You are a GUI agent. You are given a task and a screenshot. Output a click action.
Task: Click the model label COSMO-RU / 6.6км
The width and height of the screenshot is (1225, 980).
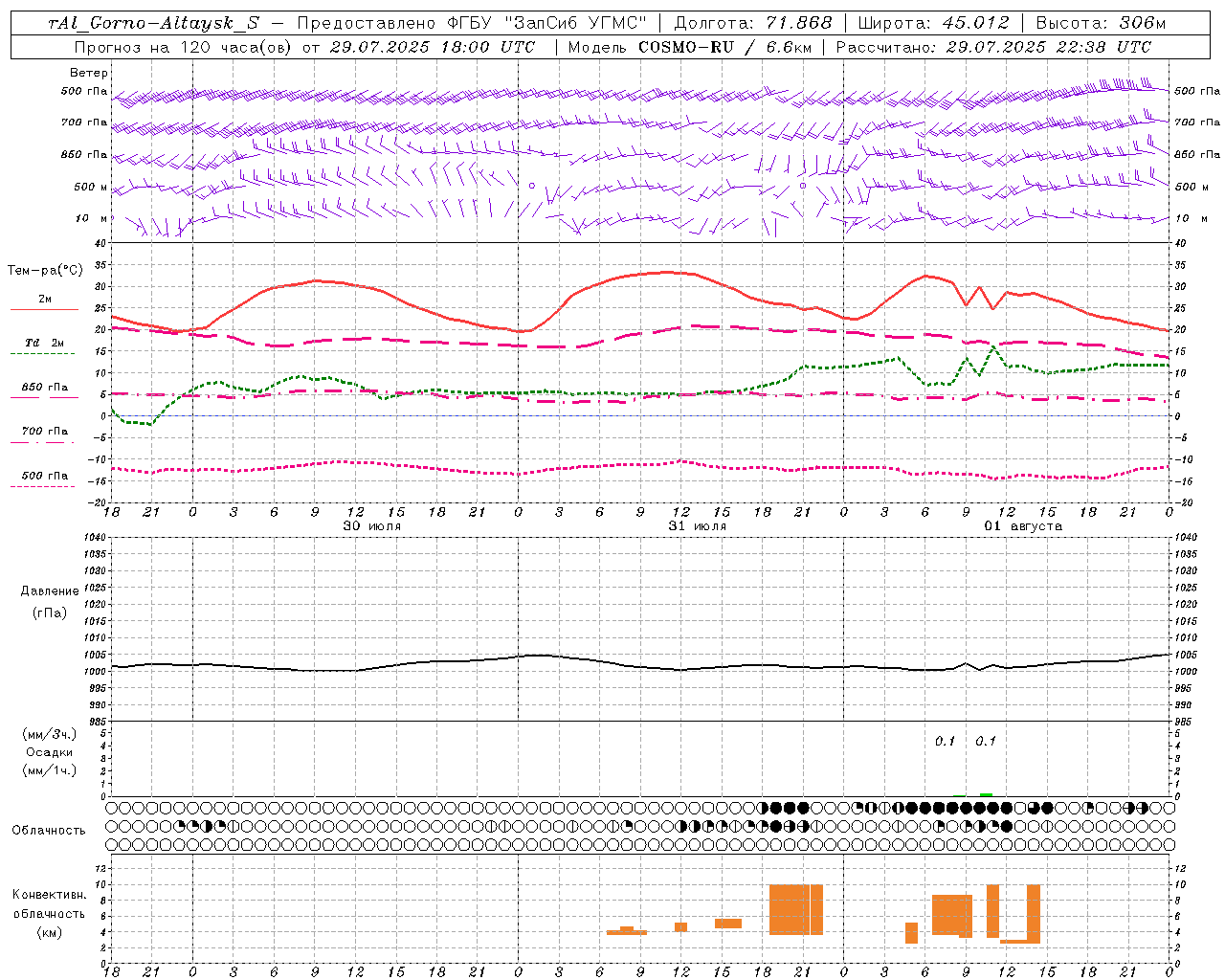724,47
